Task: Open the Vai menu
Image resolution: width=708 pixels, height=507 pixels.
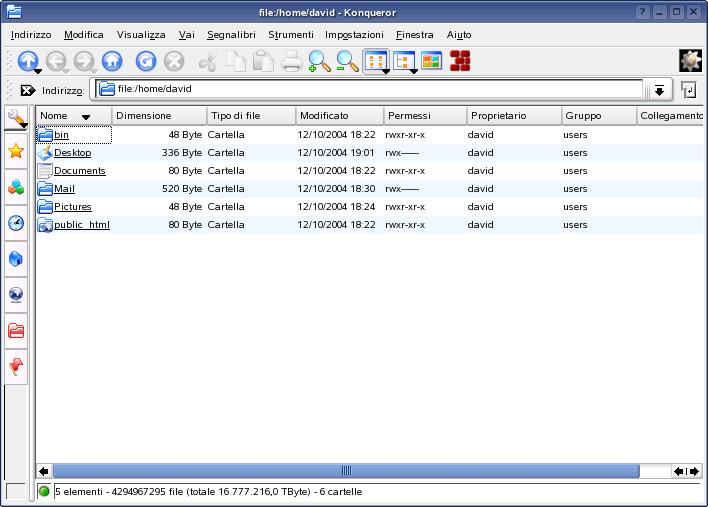Action: click(x=186, y=35)
